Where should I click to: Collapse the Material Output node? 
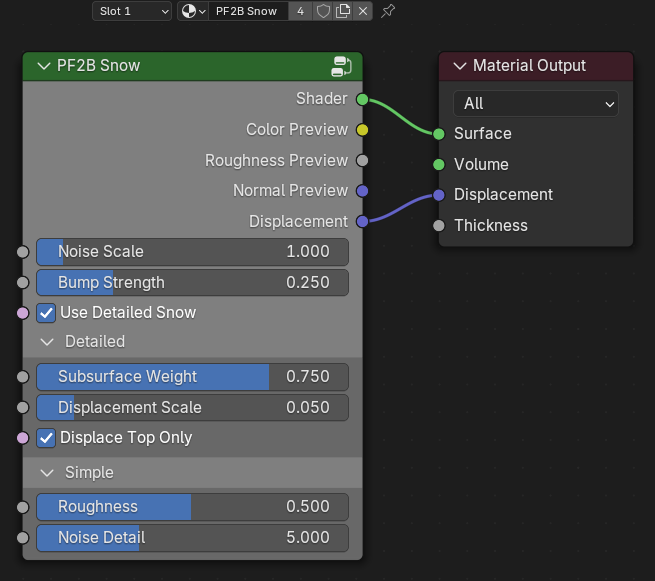460,66
